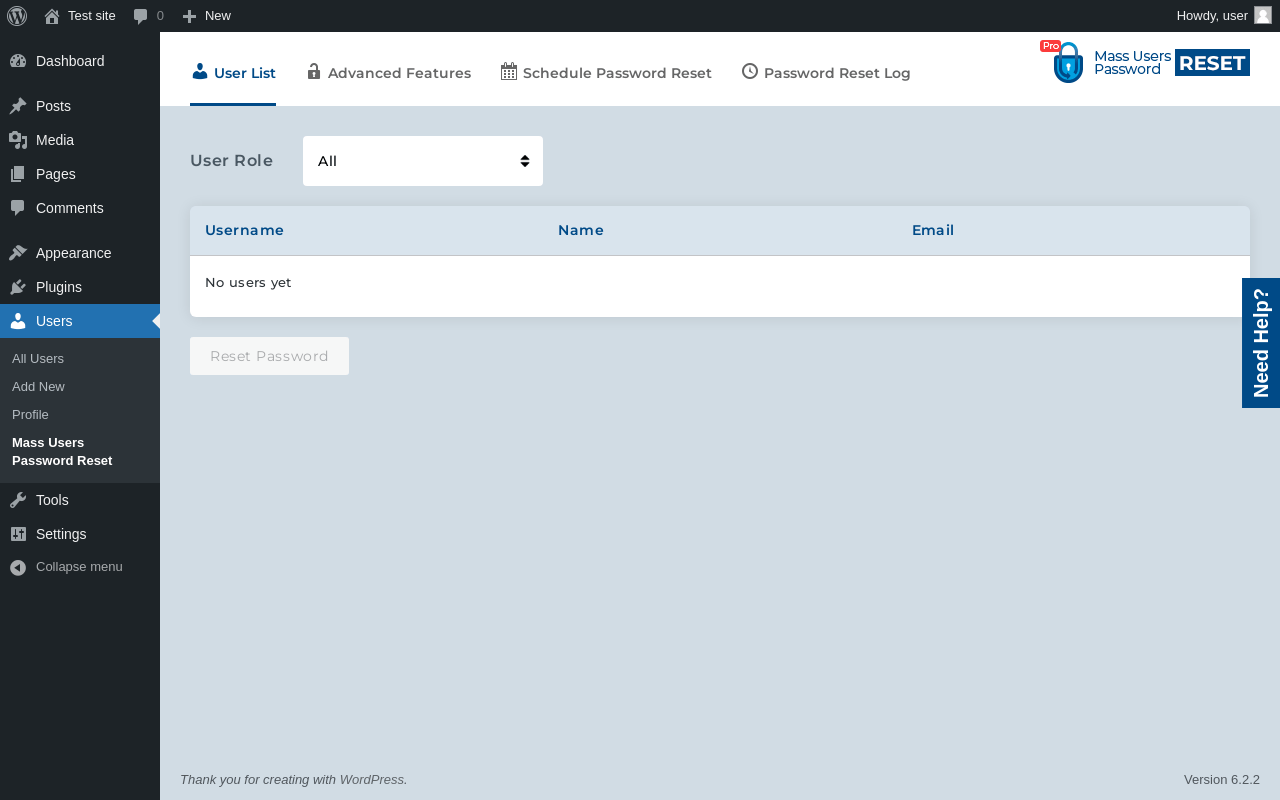
Task: Open the user avatar in admin bar
Action: [x=1263, y=15]
